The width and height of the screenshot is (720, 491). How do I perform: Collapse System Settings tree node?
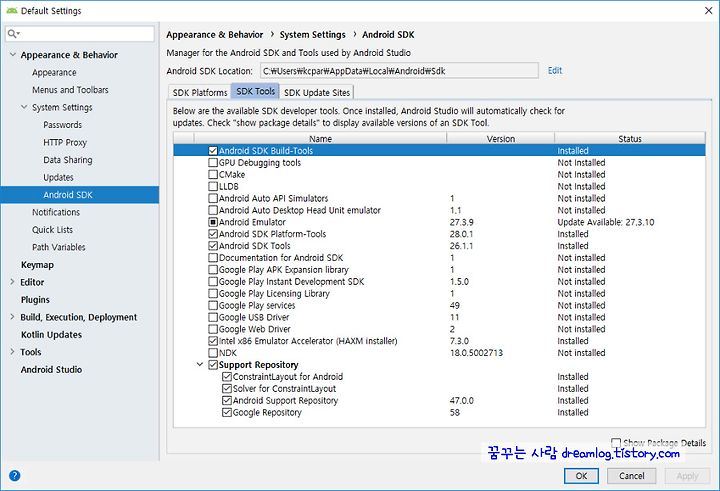click(24, 107)
